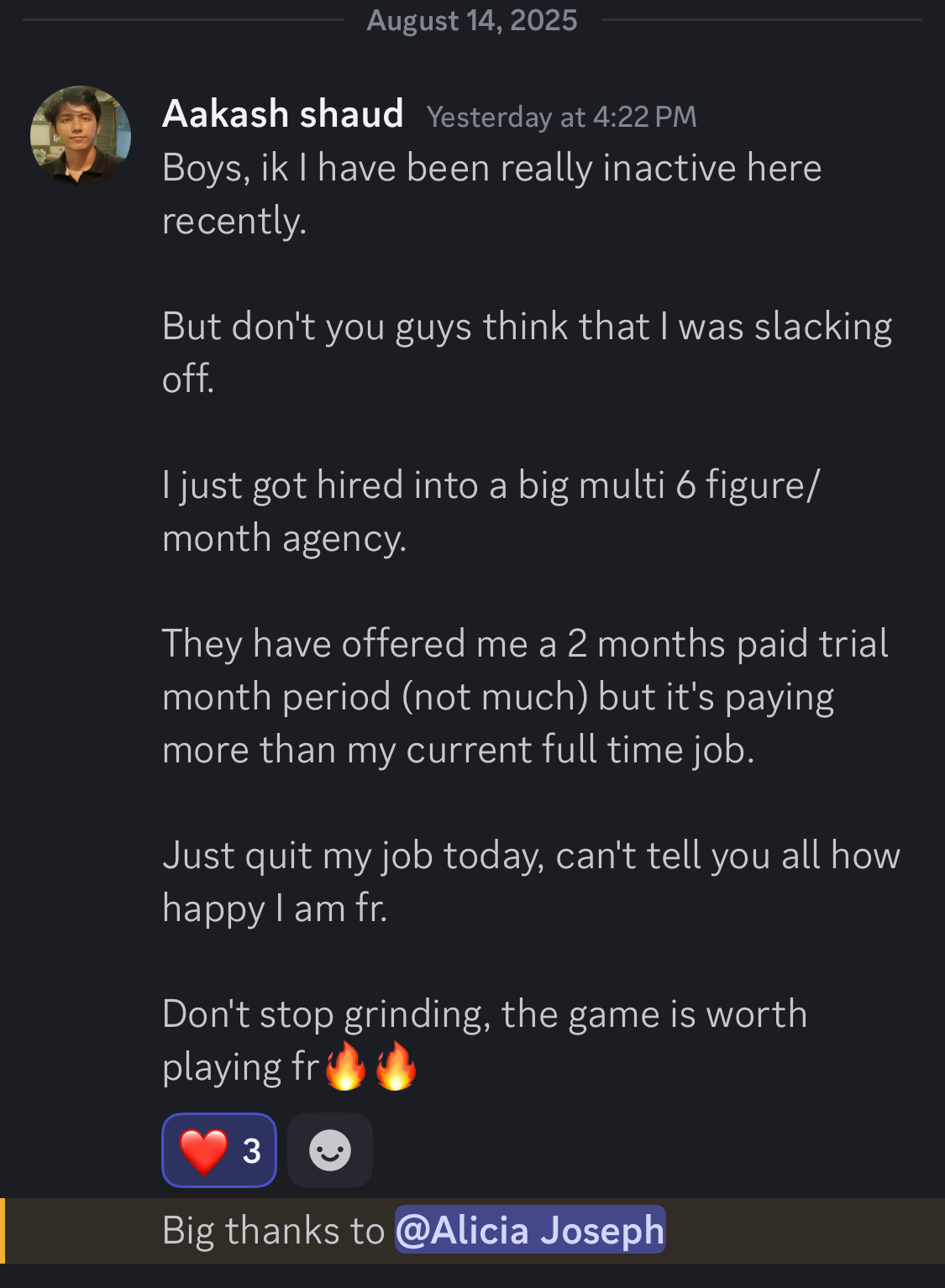Toggle the red heart reaction
Viewport: 945px width, 1288px height.
[219, 1150]
